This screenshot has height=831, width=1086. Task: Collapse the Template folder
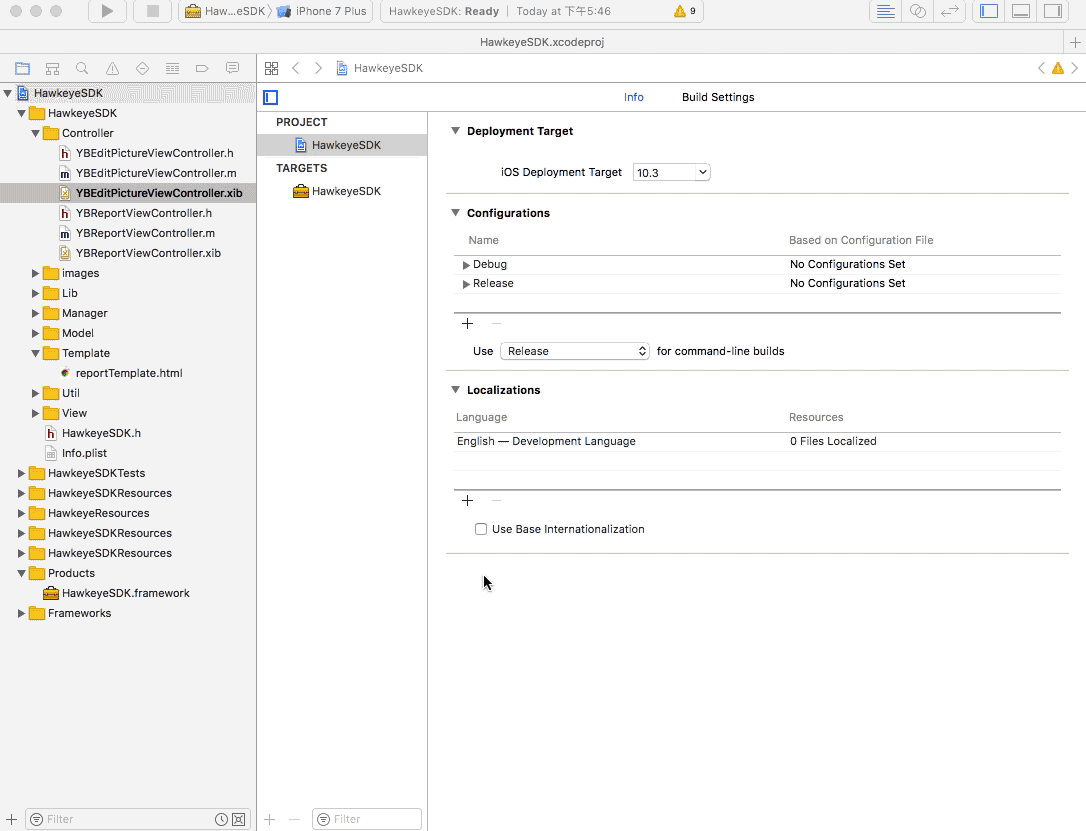35,353
